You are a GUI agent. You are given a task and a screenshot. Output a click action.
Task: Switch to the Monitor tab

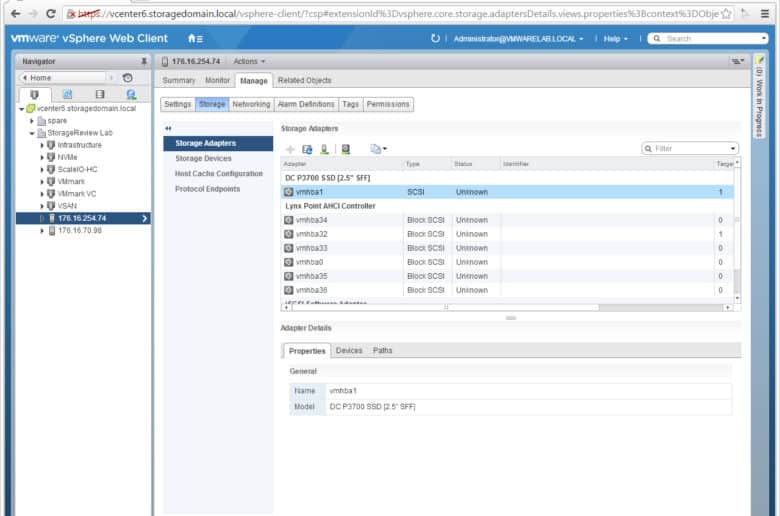(217, 80)
